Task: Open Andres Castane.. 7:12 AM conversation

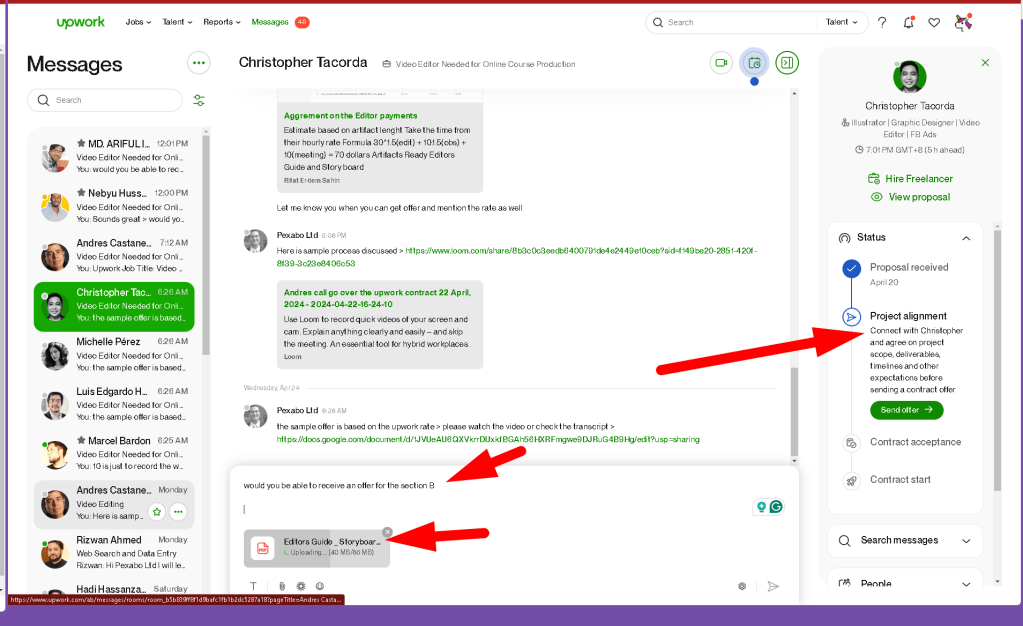Action: [114, 255]
